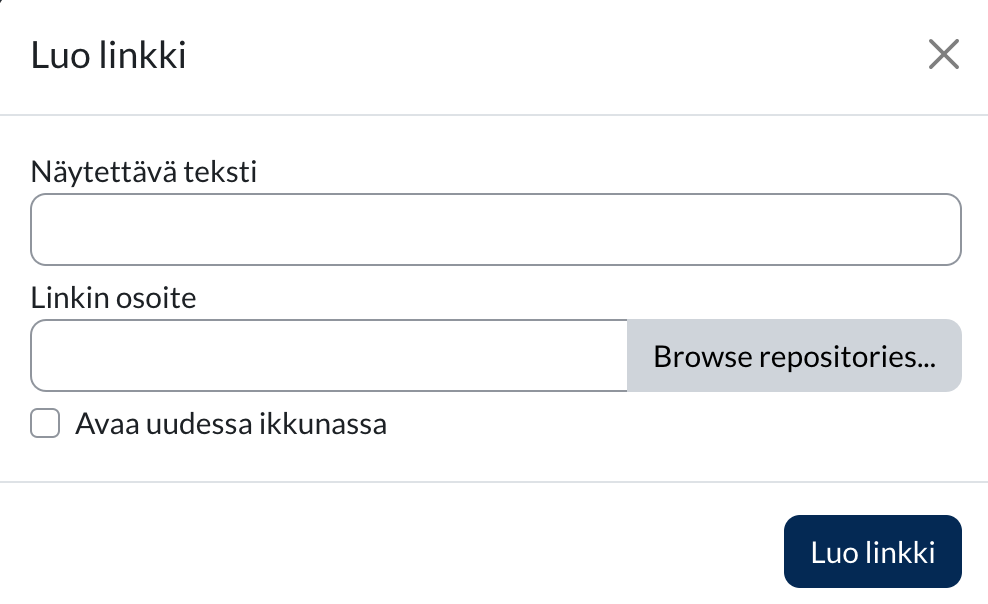Tick the open-in-new-window checkbox box
Screen dimensions: 988x604
point(45,424)
